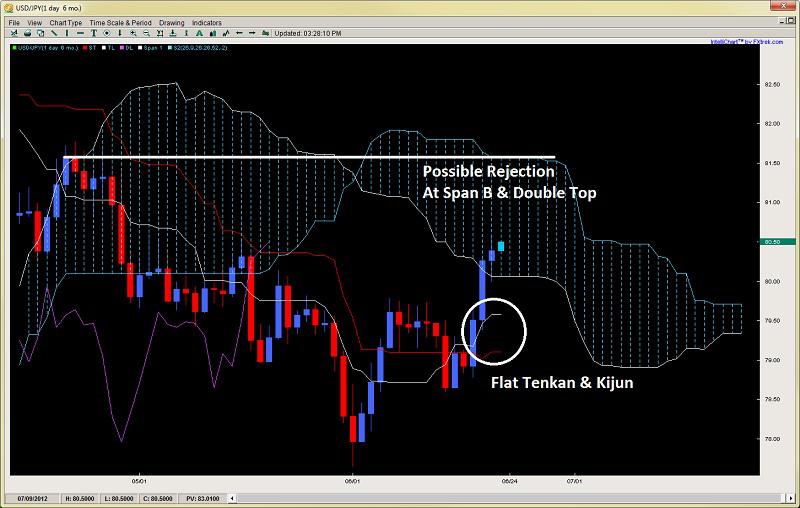
Task: Click the H: 80.5000 status field
Action: tap(79, 498)
